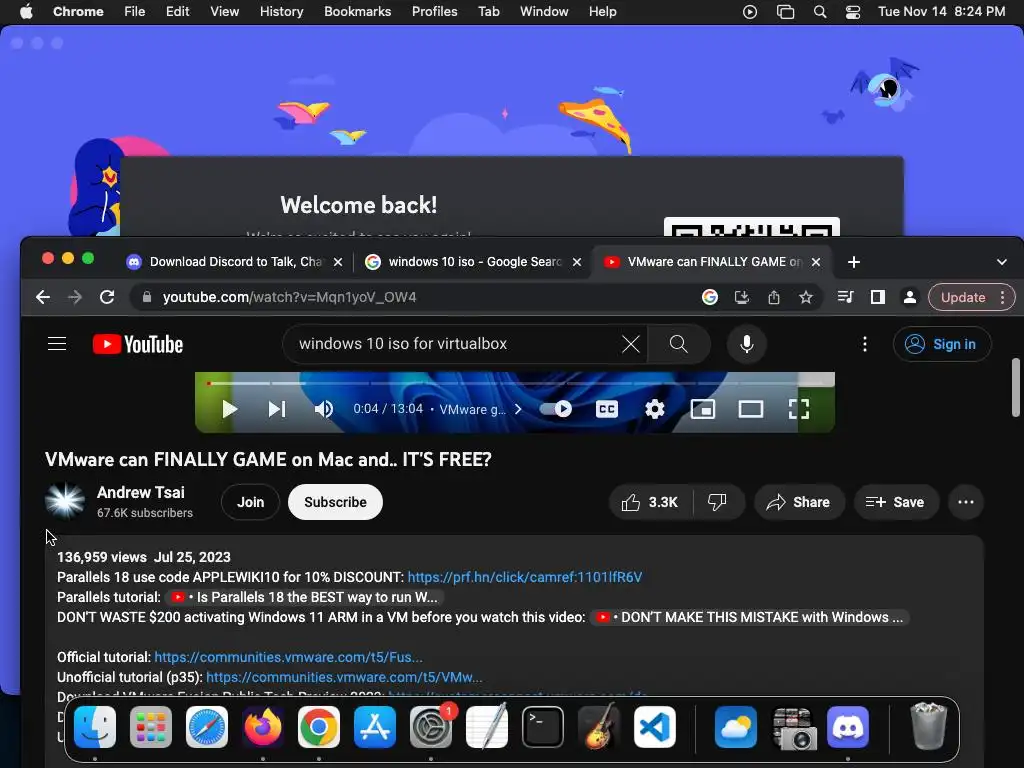Open the Bookmarks menu
This screenshot has height=768, width=1024.
pos(357,11)
